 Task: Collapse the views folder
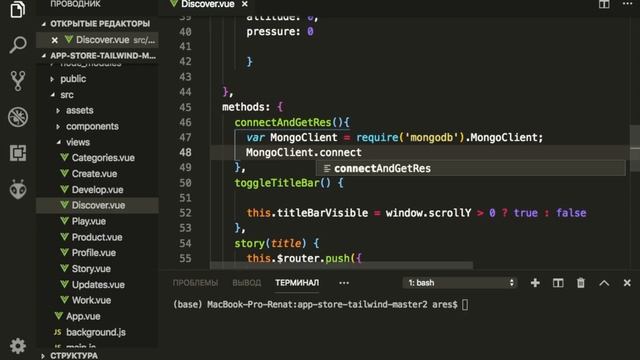(78, 142)
